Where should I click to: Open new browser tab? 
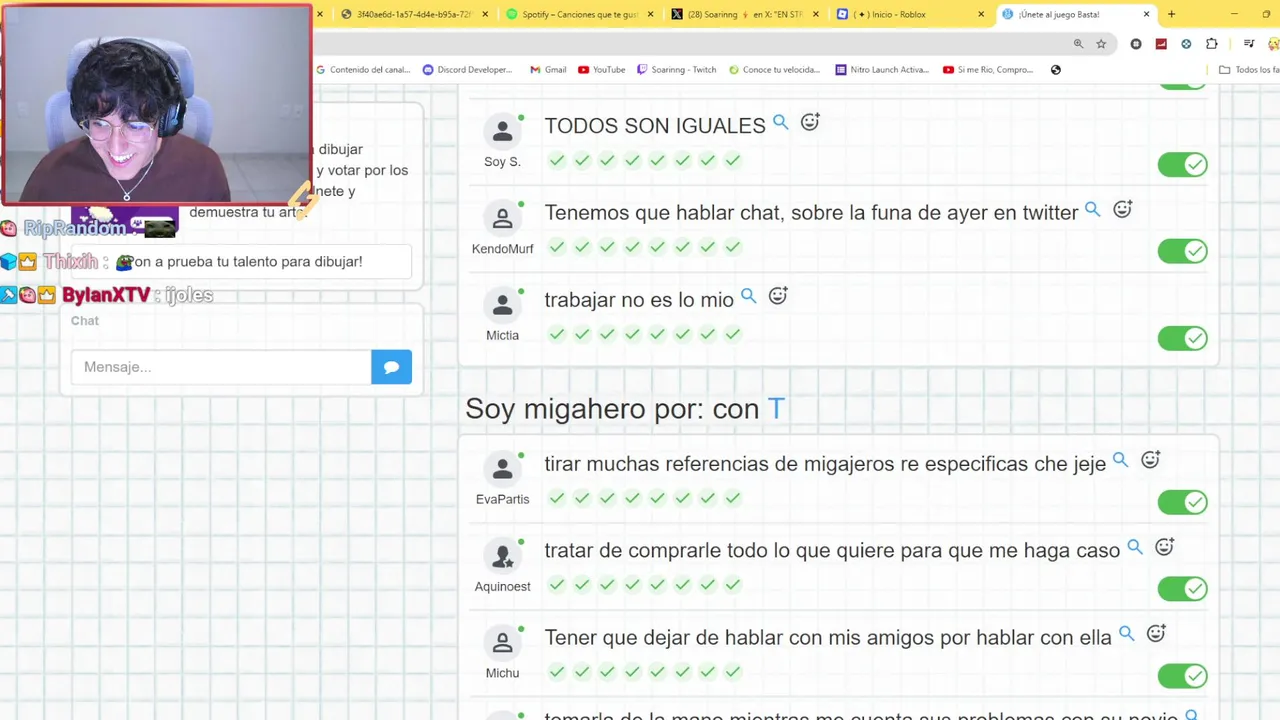coord(1171,14)
